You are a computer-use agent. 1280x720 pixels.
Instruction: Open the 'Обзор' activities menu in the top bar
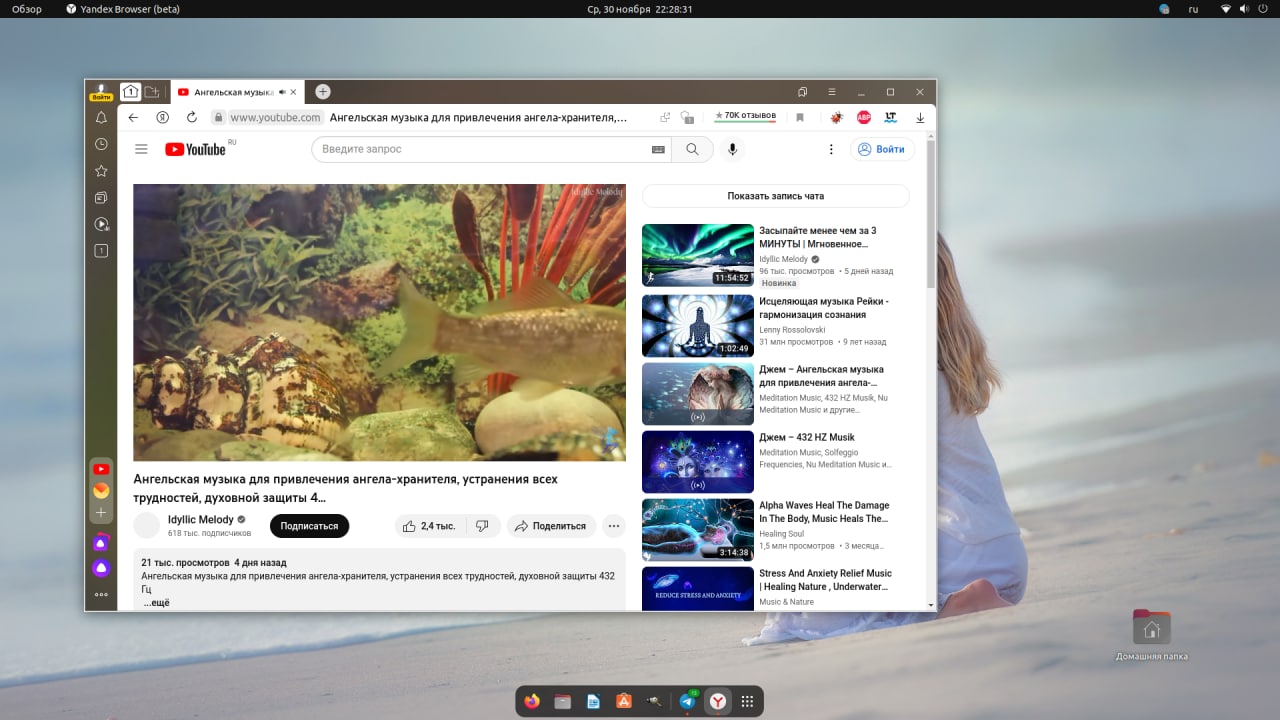click(x=27, y=9)
